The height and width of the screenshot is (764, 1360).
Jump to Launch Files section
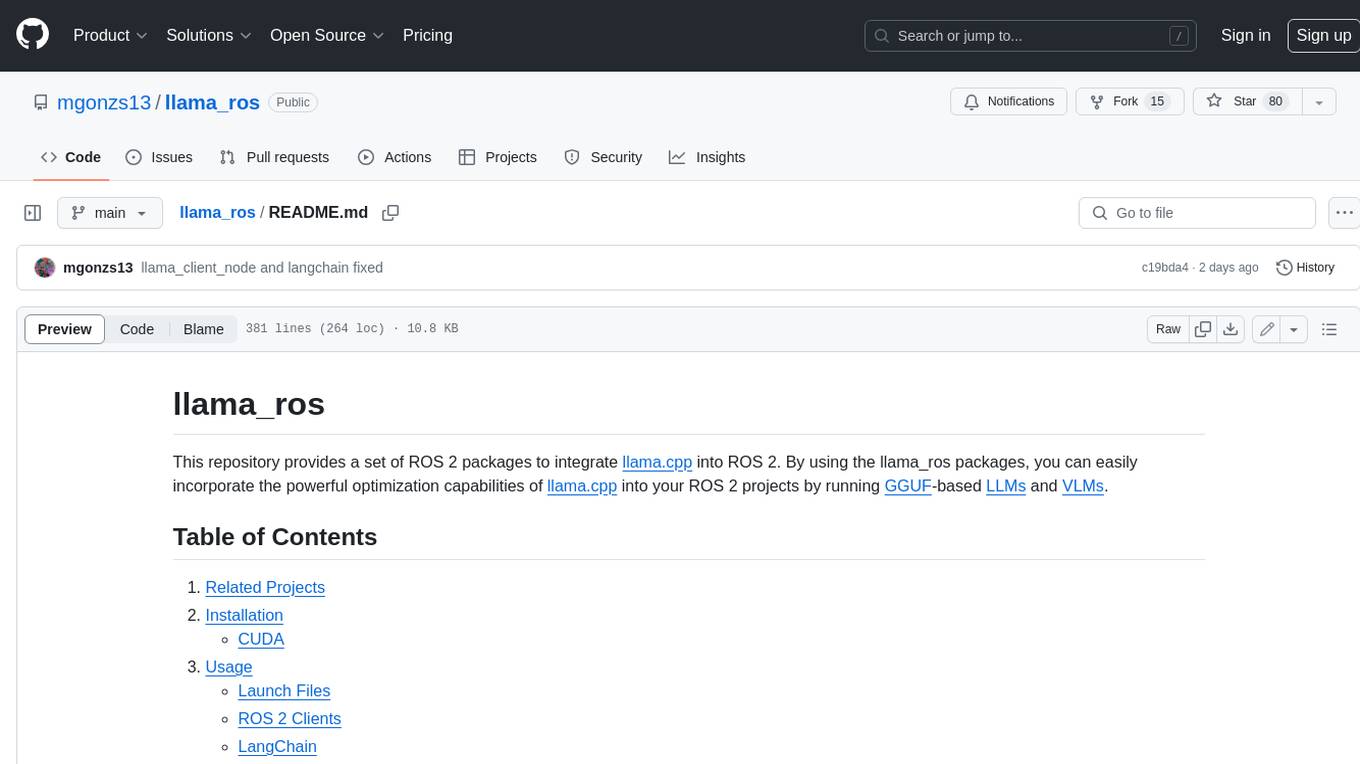click(284, 691)
